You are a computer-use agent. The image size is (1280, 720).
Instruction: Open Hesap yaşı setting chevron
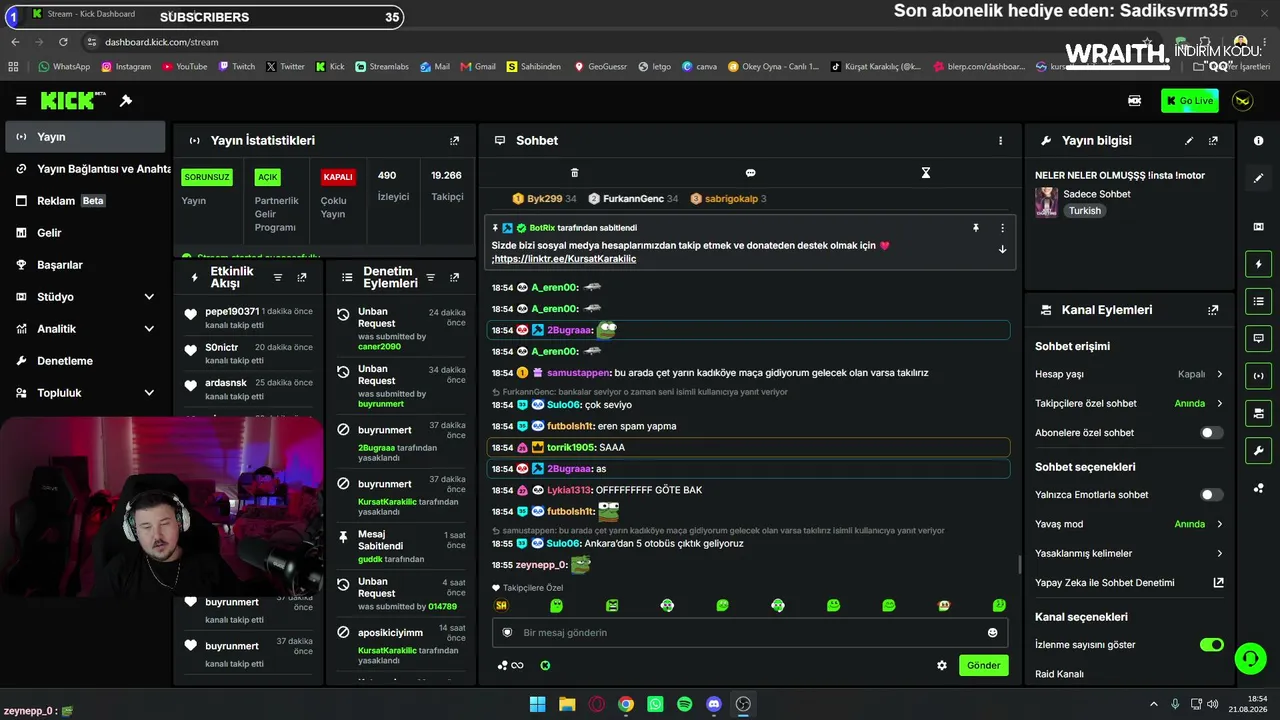1219,374
